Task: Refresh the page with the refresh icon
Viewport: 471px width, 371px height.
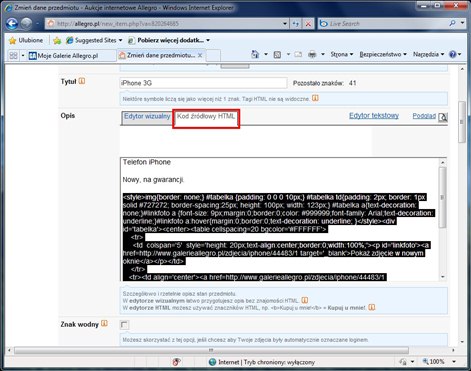Action: tap(296, 24)
